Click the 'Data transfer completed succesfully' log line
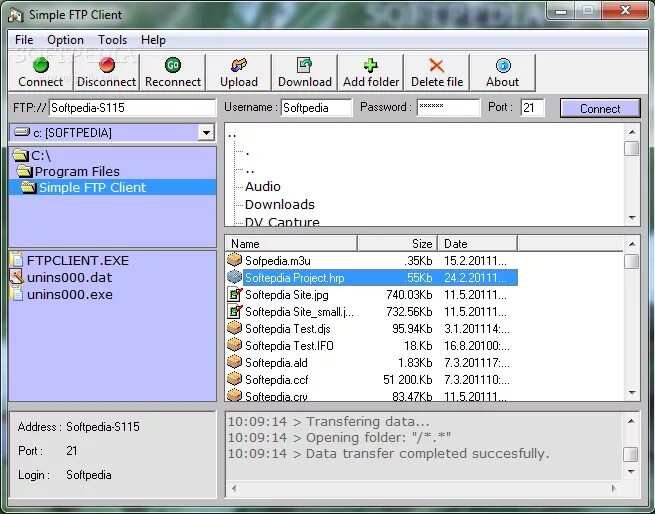Screen dimensions: 655x514 388,453
